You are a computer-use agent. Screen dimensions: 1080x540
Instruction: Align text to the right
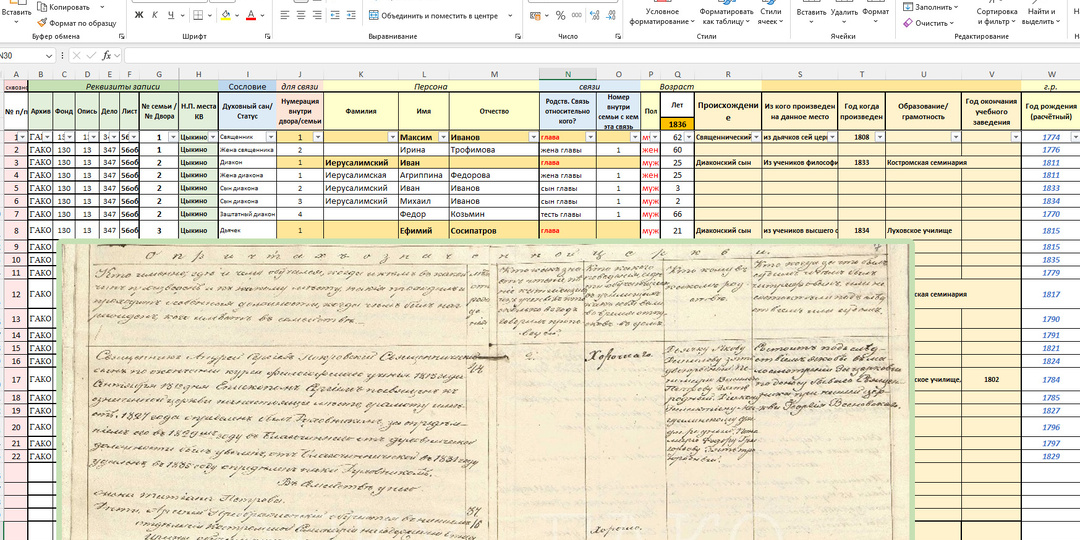318,14
